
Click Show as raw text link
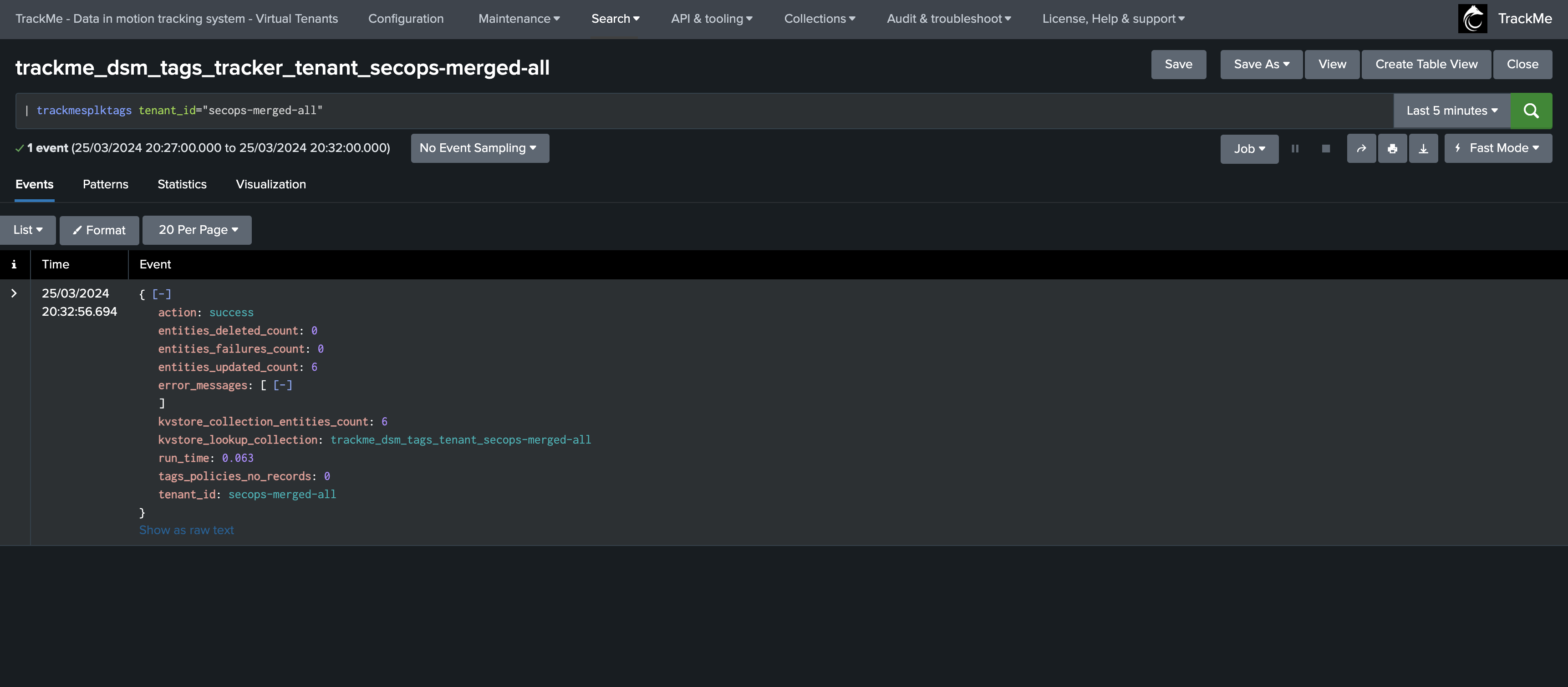coord(186,530)
